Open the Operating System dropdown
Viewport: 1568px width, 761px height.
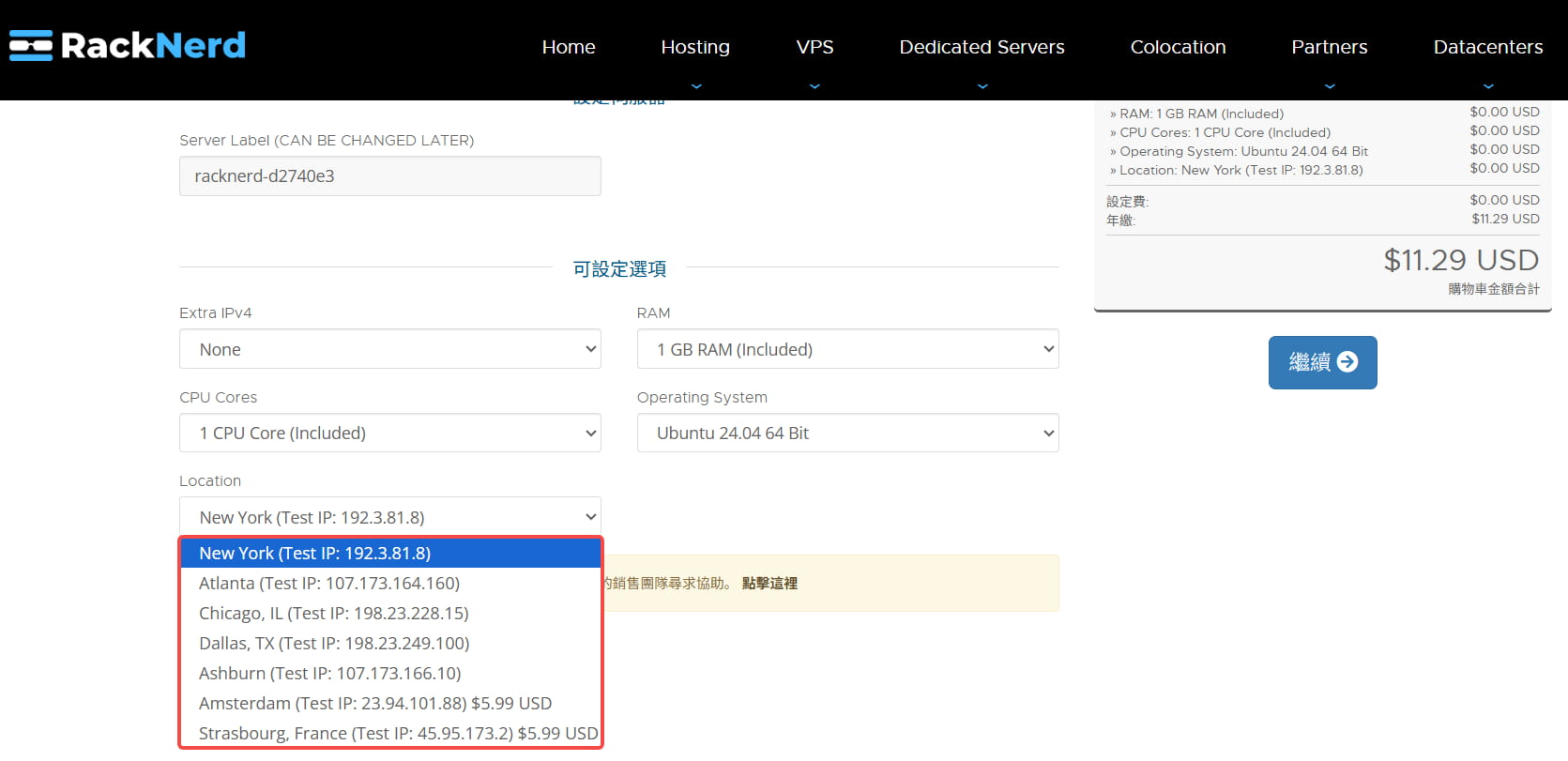click(x=847, y=433)
